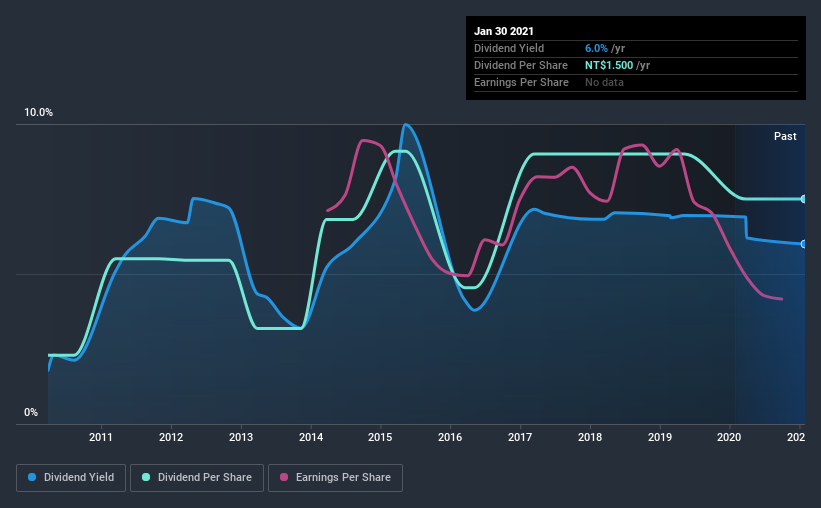Image resolution: width=821 pixels, height=508 pixels.
Task: Click the Past region label
Action: click(x=785, y=136)
